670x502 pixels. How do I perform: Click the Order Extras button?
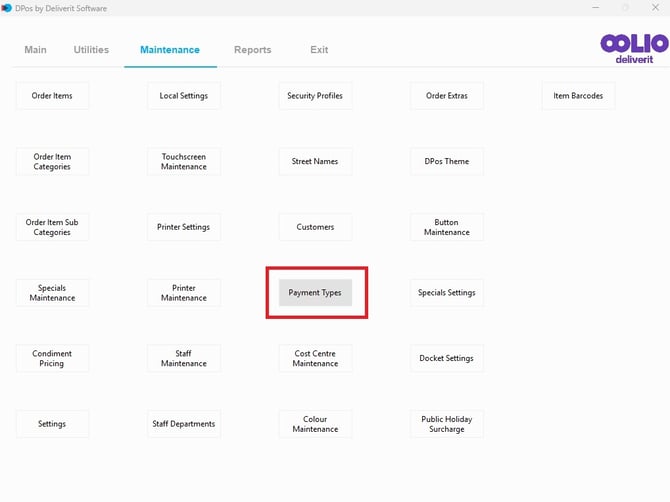[447, 96]
